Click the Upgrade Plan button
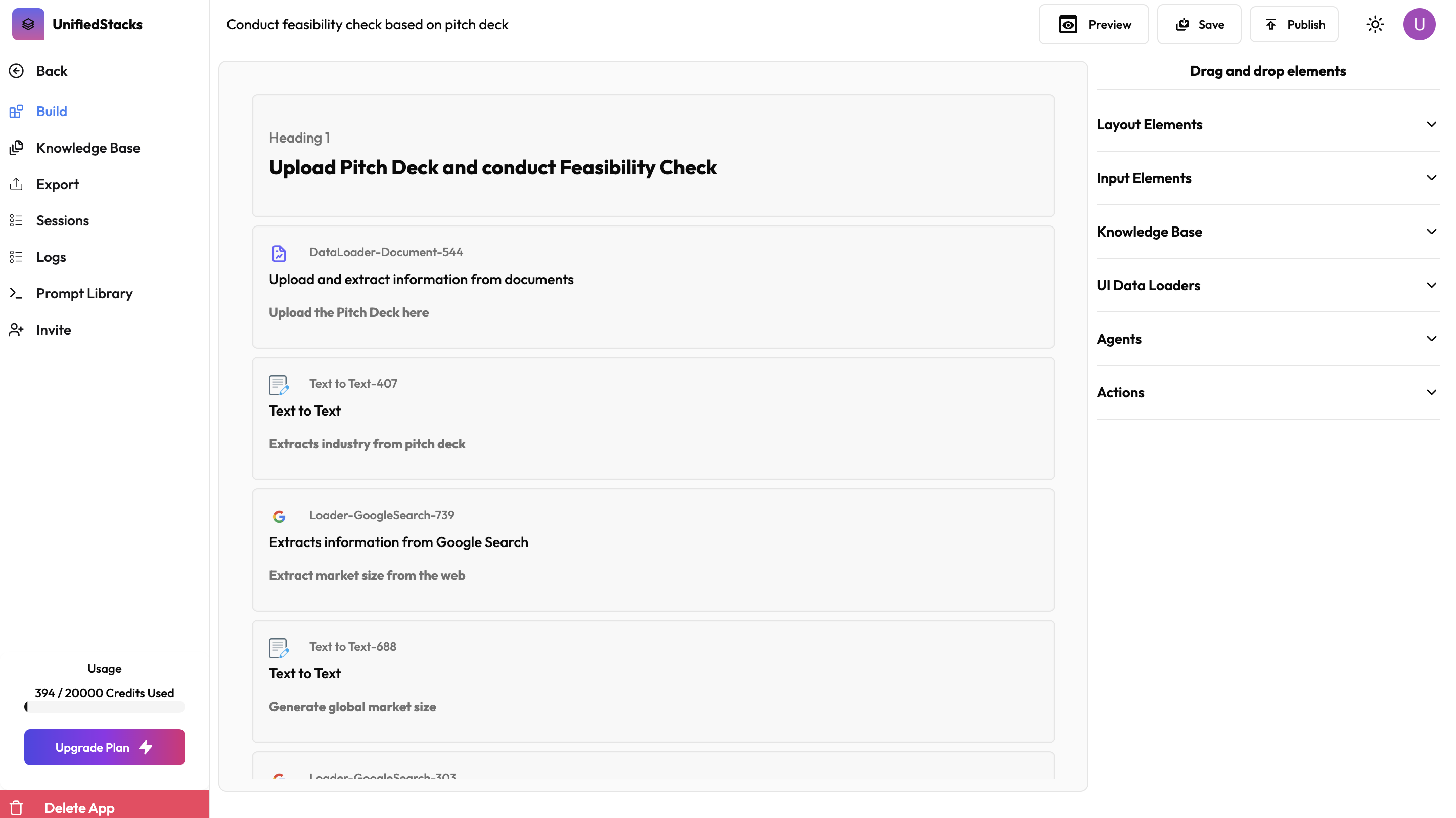Image resolution: width=1456 pixels, height=818 pixels. pos(105,747)
